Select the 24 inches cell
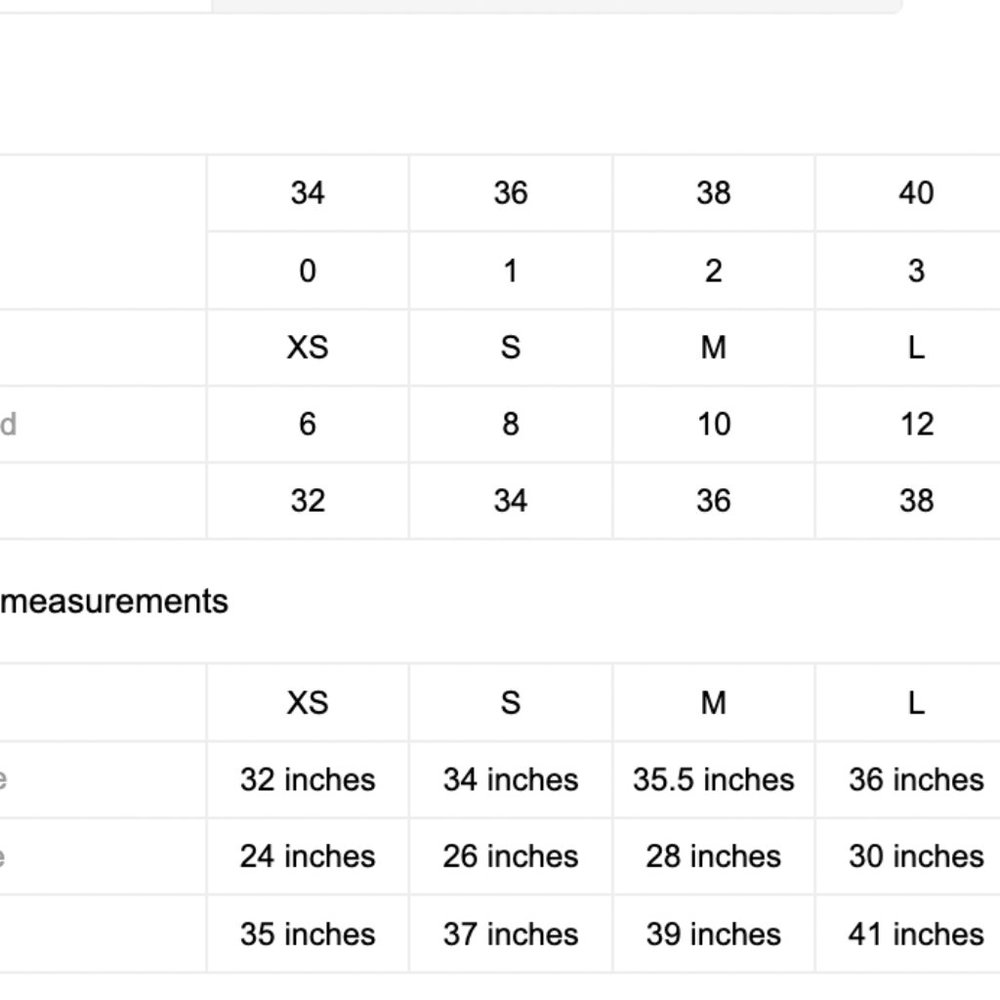 tap(307, 856)
